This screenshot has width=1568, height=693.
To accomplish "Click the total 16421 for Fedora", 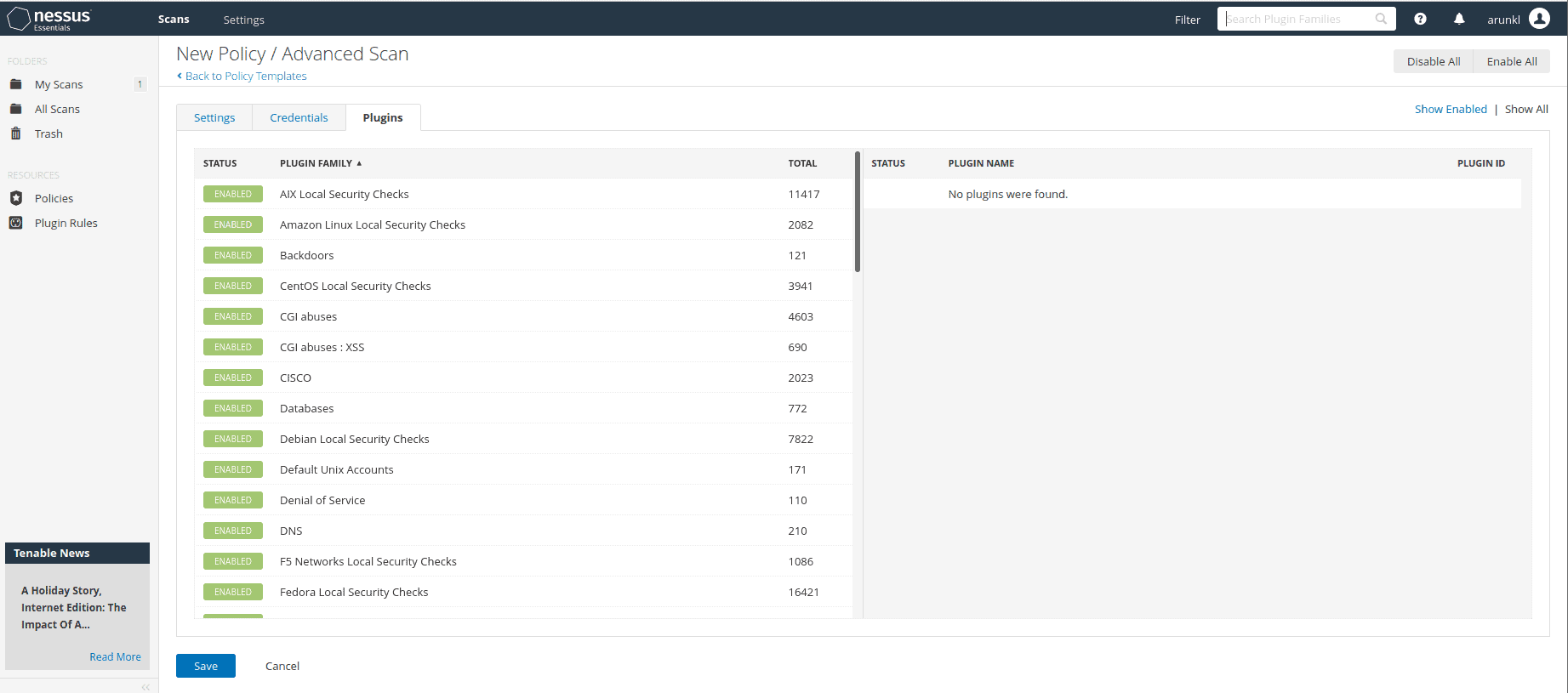I will coord(803,592).
